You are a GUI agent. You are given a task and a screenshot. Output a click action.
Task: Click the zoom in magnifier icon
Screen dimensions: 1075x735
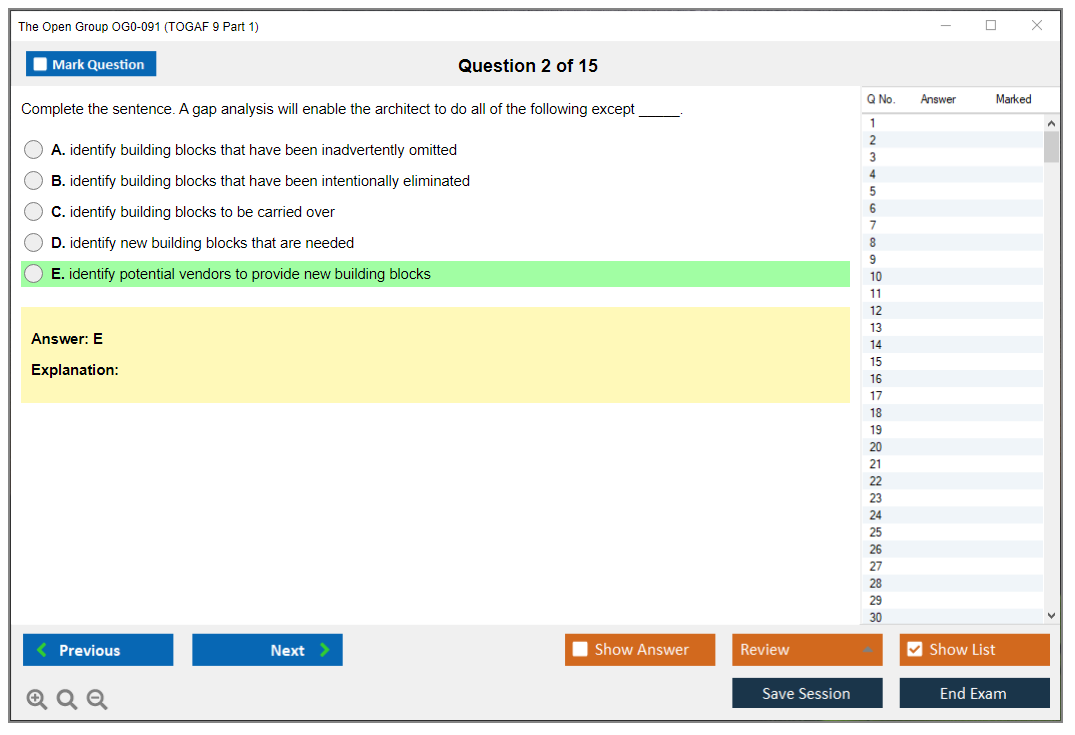click(37, 700)
